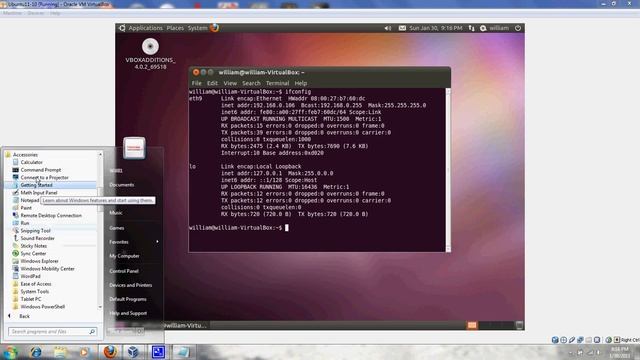Launch Paint from Start menu
Viewport: 640px width, 360px height.
26,208
